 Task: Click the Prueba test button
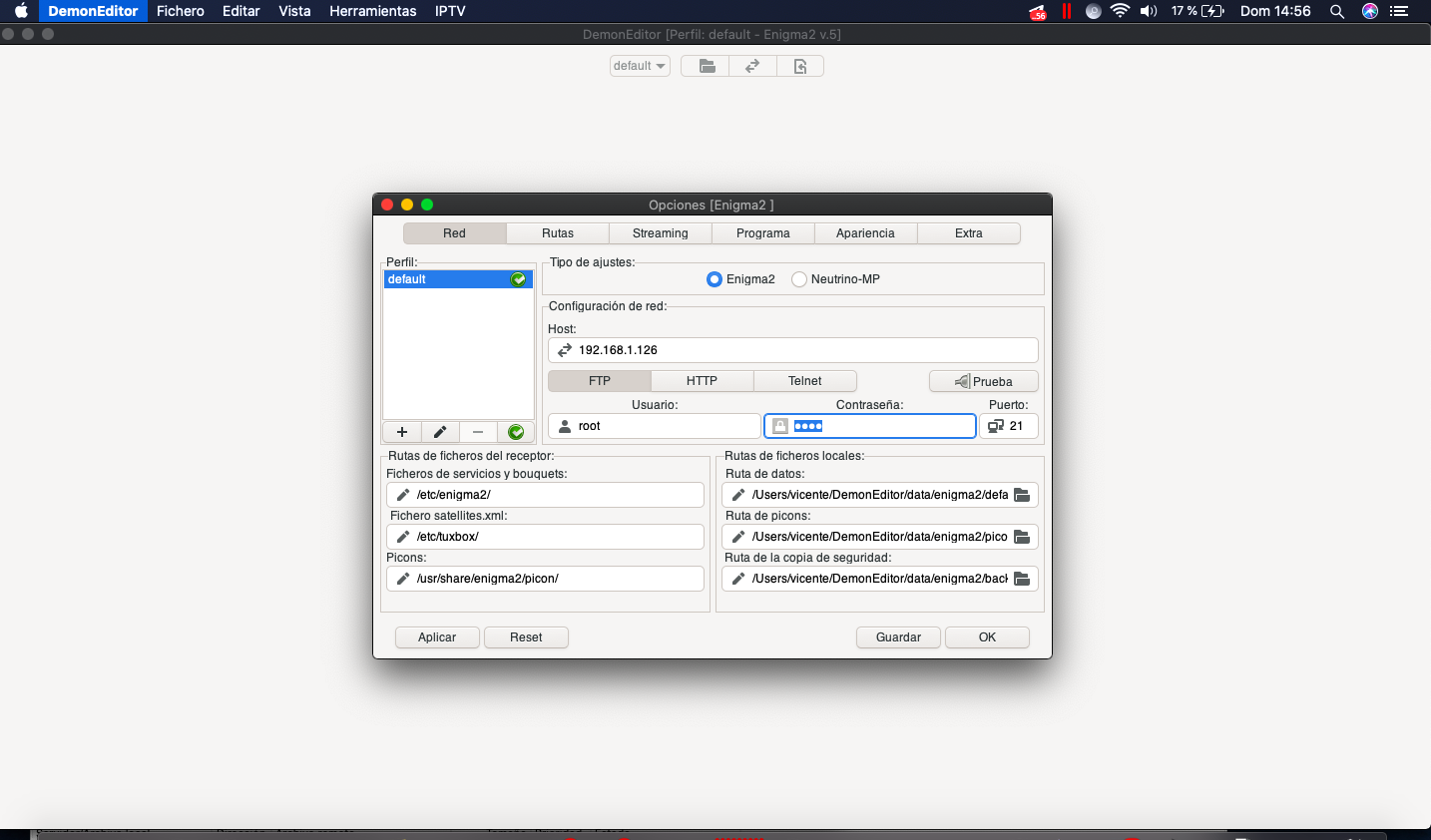983,381
